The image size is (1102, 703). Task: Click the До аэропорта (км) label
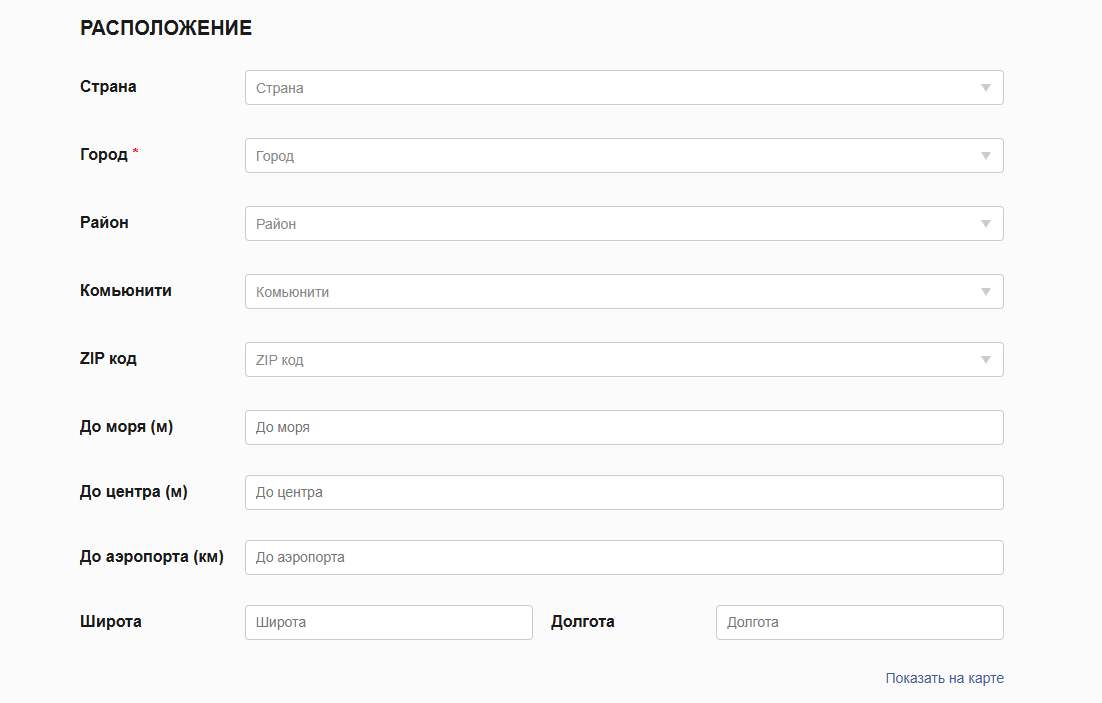coord(152,557)
